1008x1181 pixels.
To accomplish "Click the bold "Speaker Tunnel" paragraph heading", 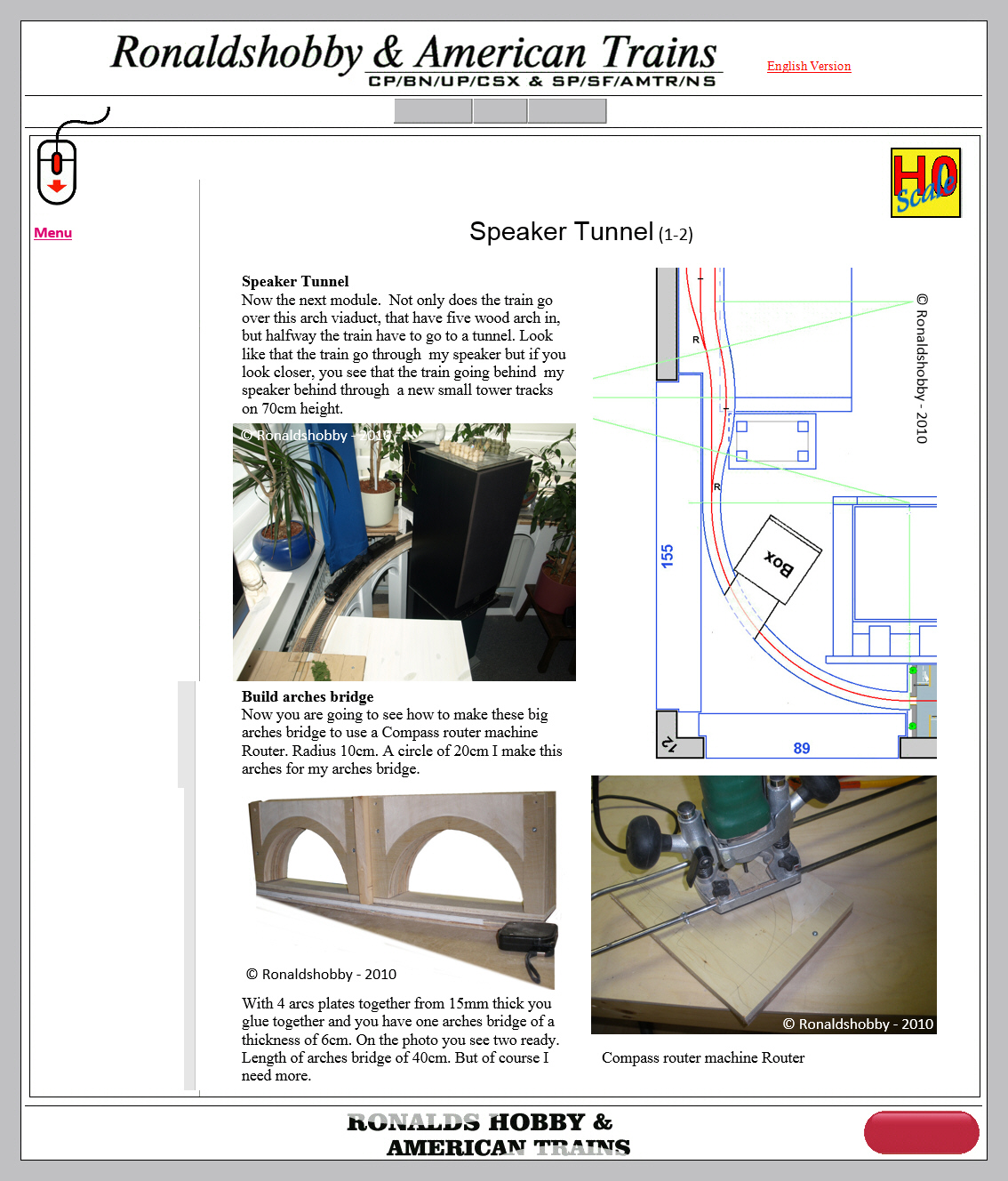I will coord(295,281).
